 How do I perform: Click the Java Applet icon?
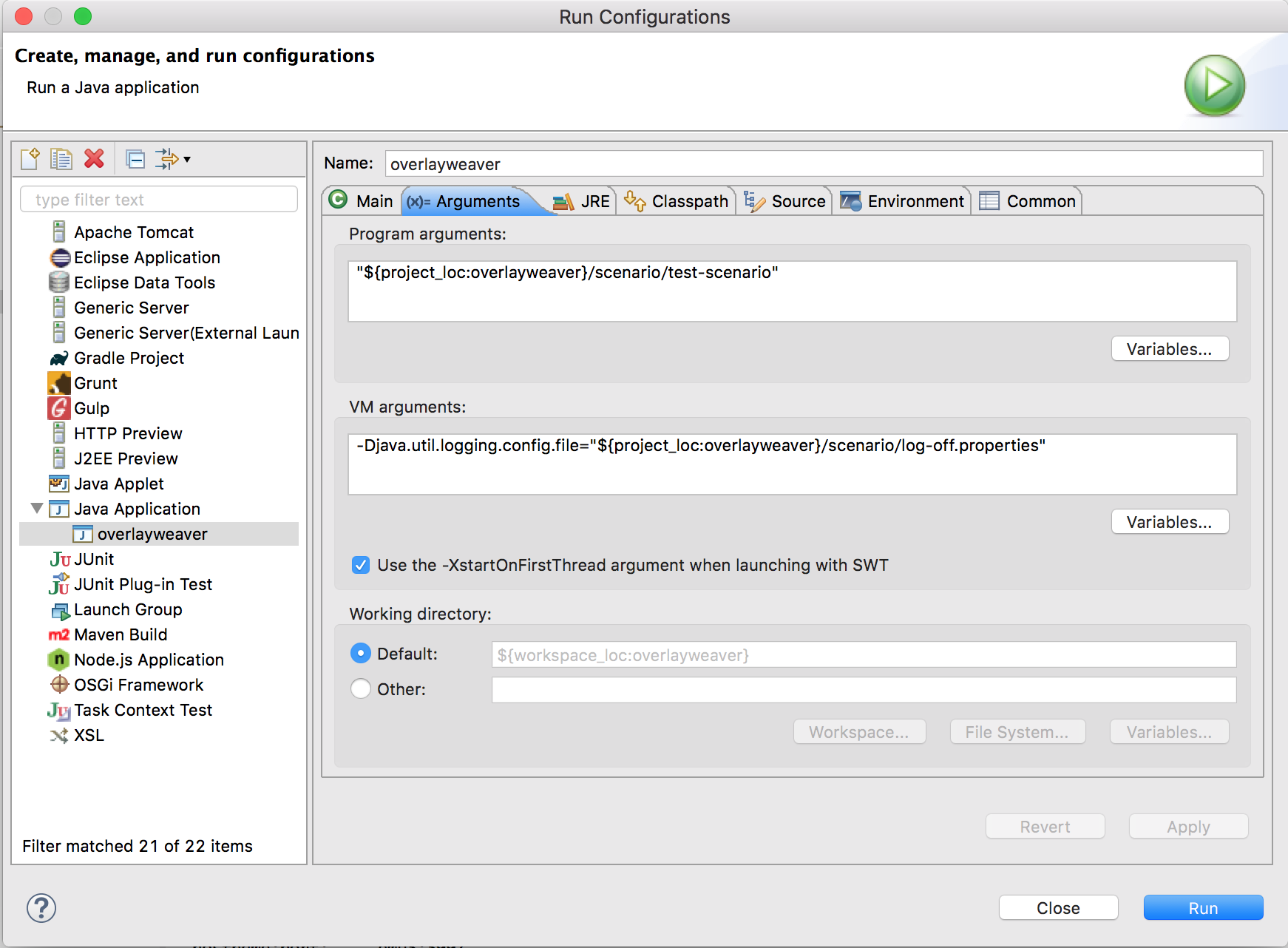(x=59, y=484)
